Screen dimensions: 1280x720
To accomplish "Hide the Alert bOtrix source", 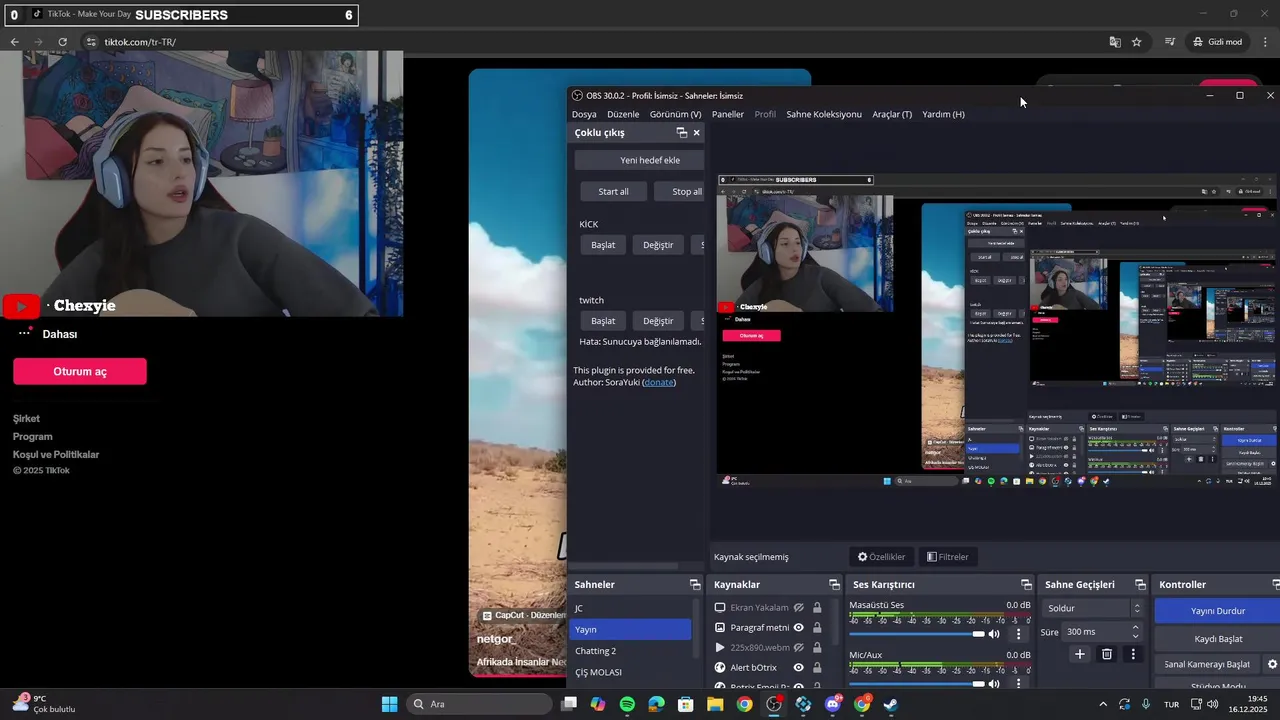I will tap(799, 668).
